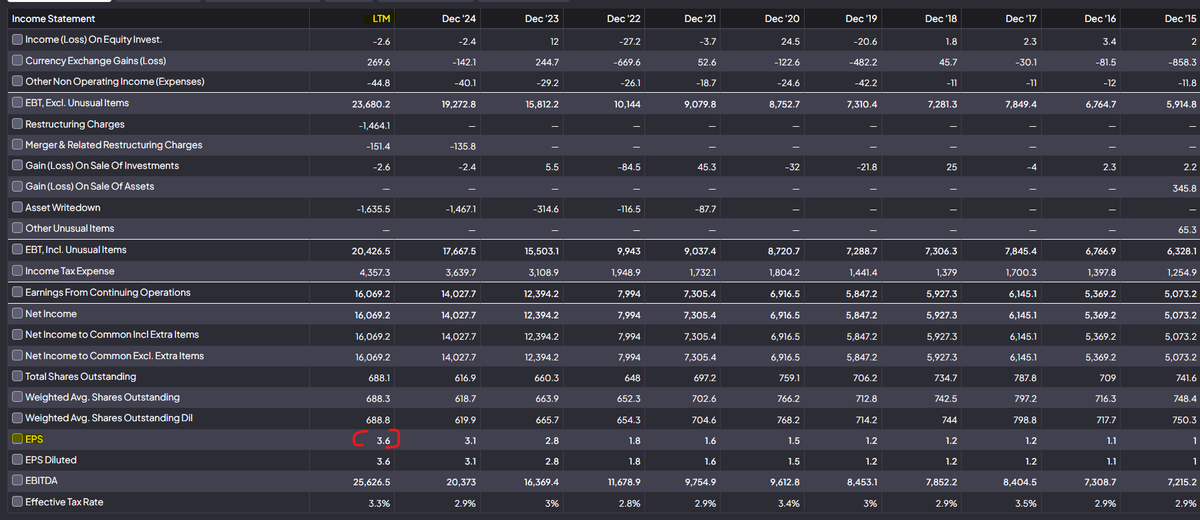1200x520 pixels.
Task: Click the Dec '15 column header
Action: click(1180, 19)
